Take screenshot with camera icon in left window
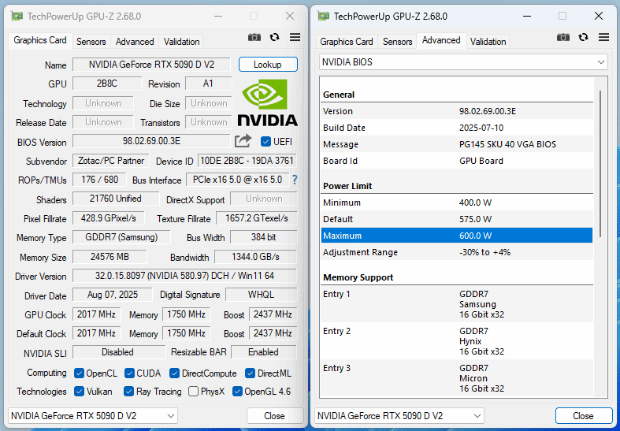This screenshot has height=431, width=620. pyautogui.click(x=254, y=37)
